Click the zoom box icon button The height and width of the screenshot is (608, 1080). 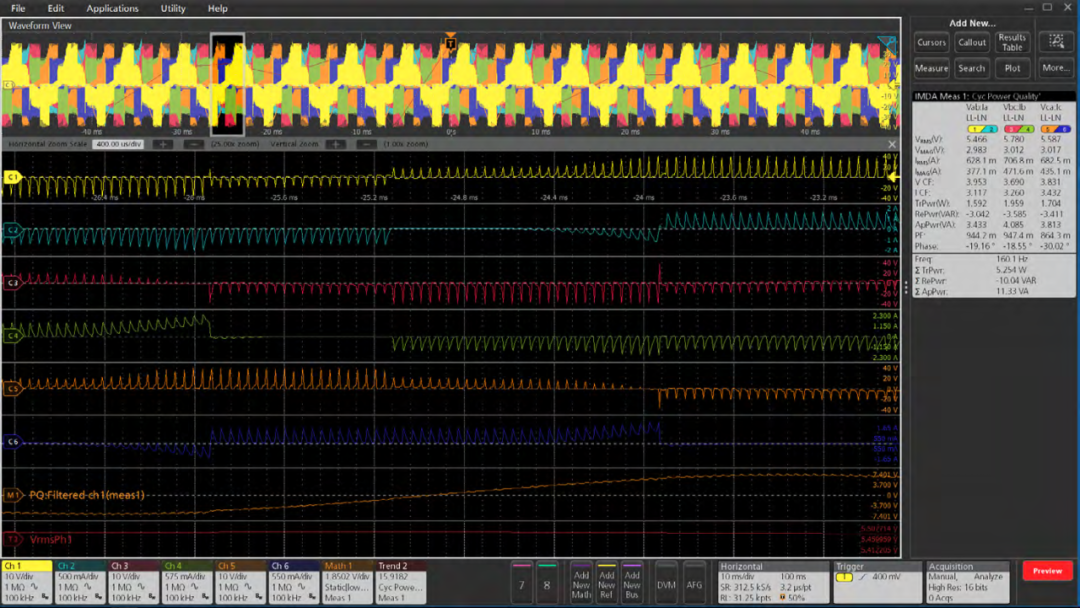click(x=1055, y=42)
